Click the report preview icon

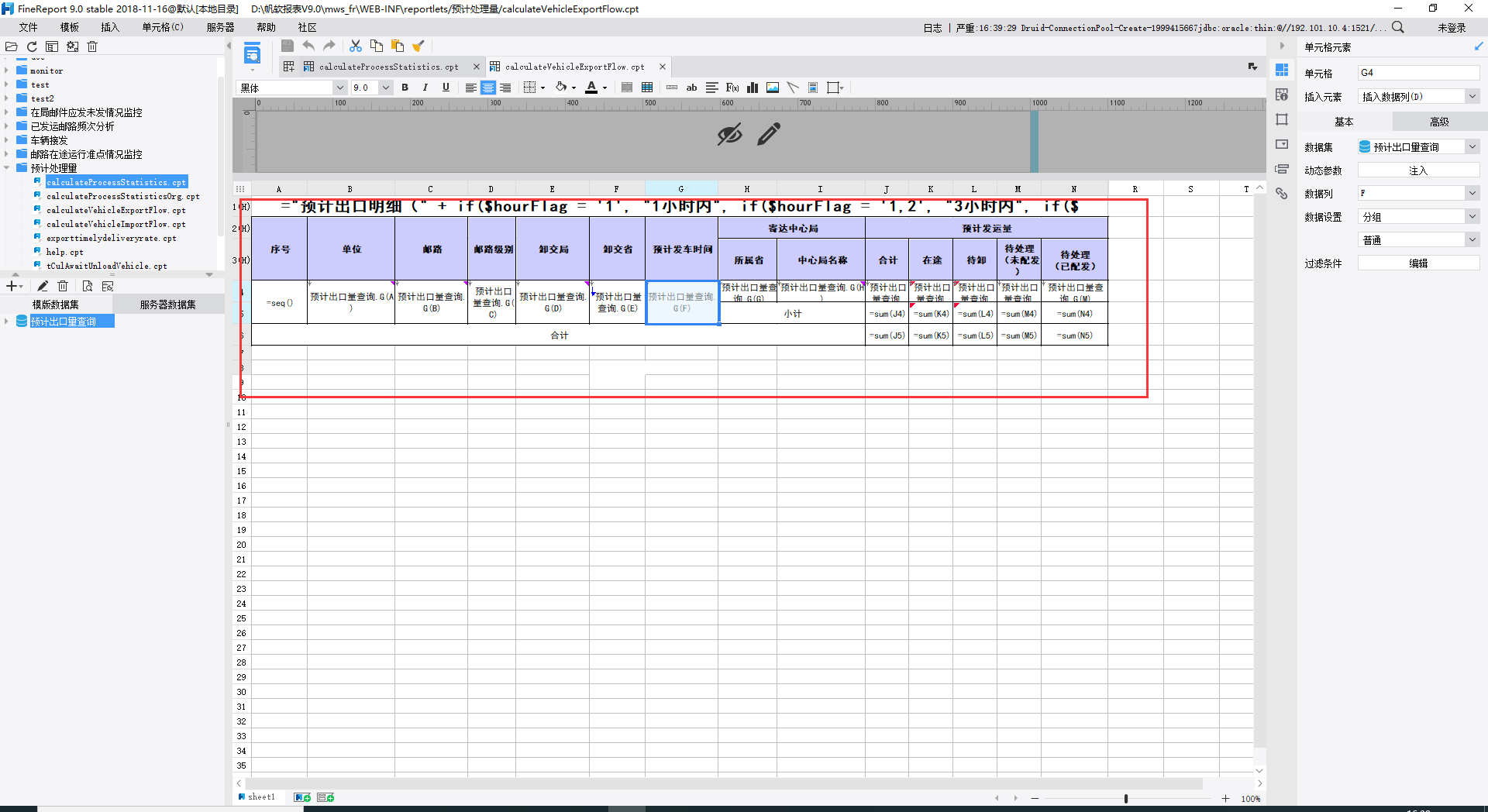252,55
